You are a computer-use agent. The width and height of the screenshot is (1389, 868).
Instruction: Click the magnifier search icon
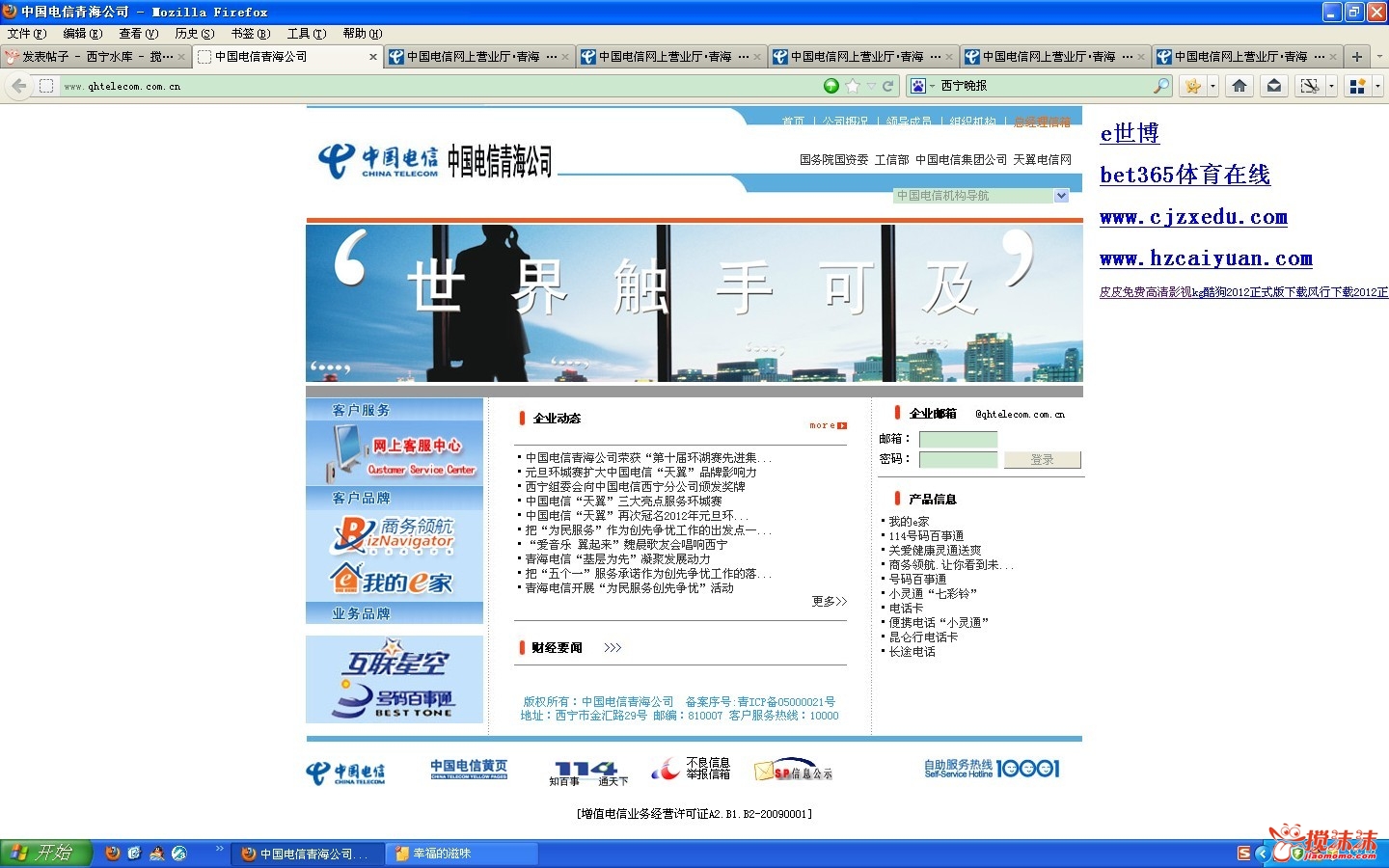[x=1161, y=86]
